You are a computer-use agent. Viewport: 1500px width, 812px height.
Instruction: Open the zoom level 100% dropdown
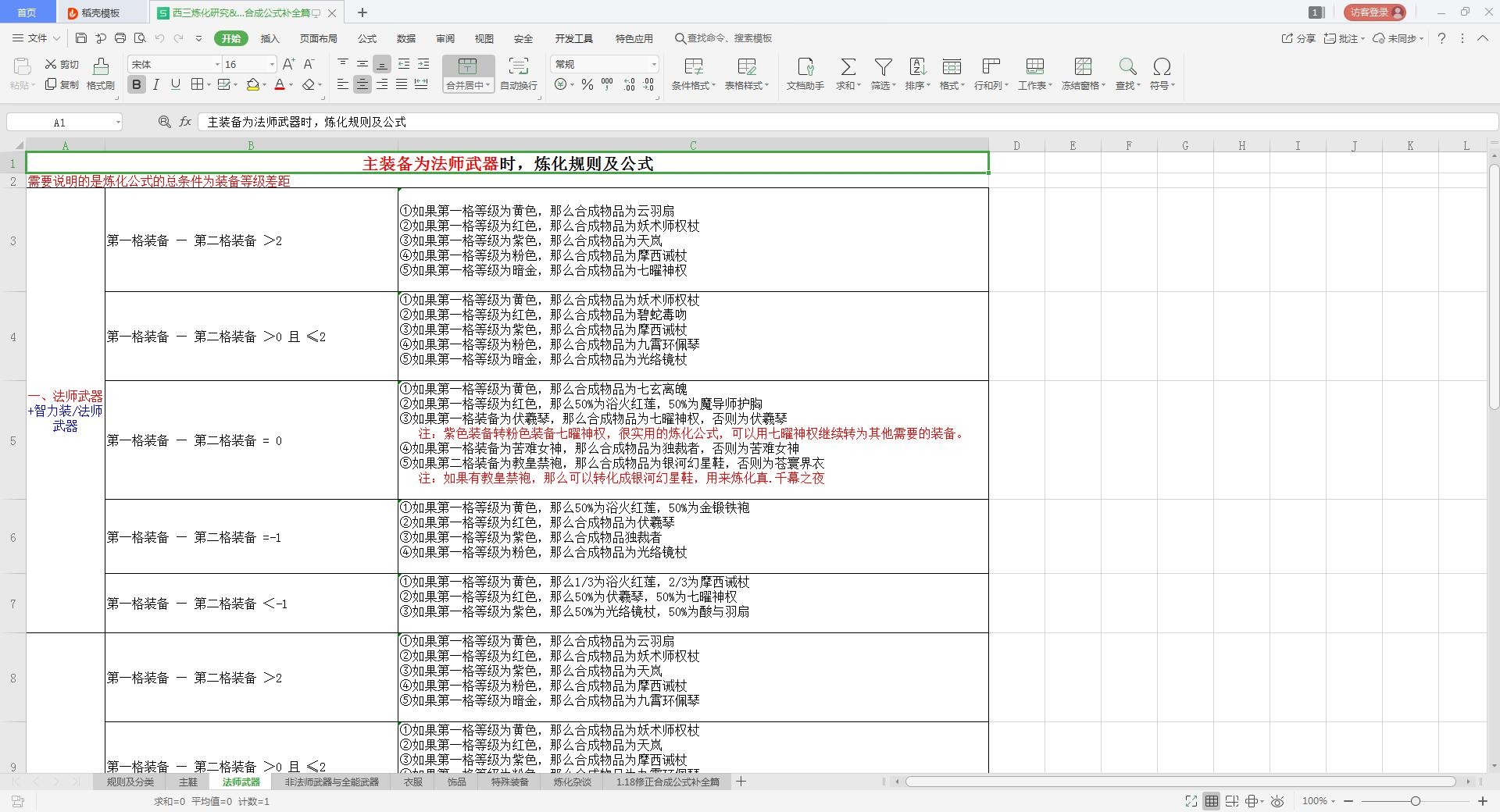pyautogui.click(x=1319, y=801)
